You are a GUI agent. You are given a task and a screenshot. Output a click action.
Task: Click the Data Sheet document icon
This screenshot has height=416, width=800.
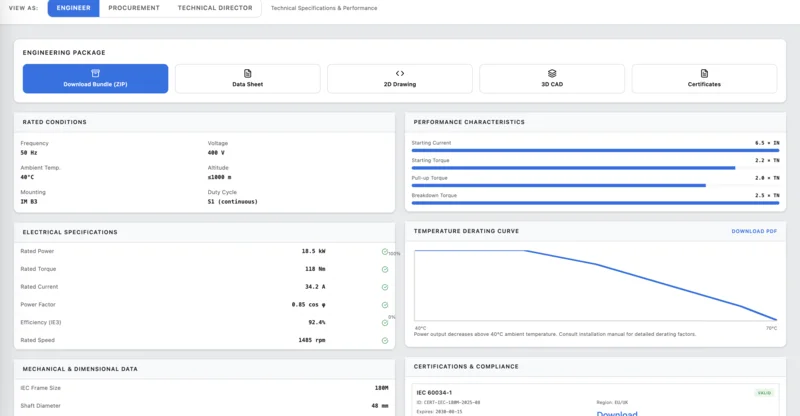(248, 73)
